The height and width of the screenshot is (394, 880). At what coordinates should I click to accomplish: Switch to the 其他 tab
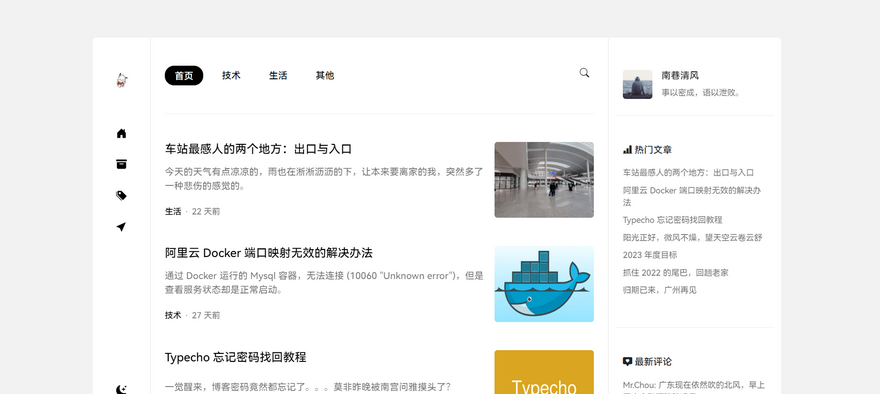[x=325, y=76]
